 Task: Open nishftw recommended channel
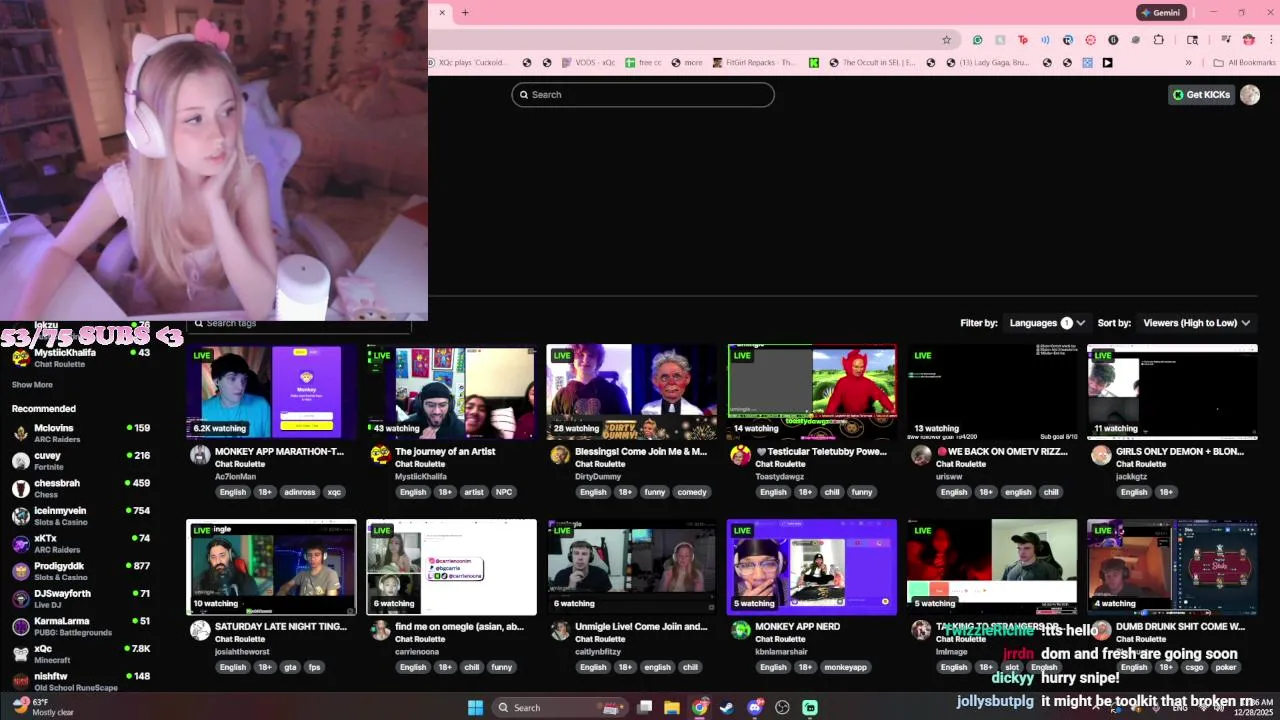pyautogui.click(x=80, y=681)
